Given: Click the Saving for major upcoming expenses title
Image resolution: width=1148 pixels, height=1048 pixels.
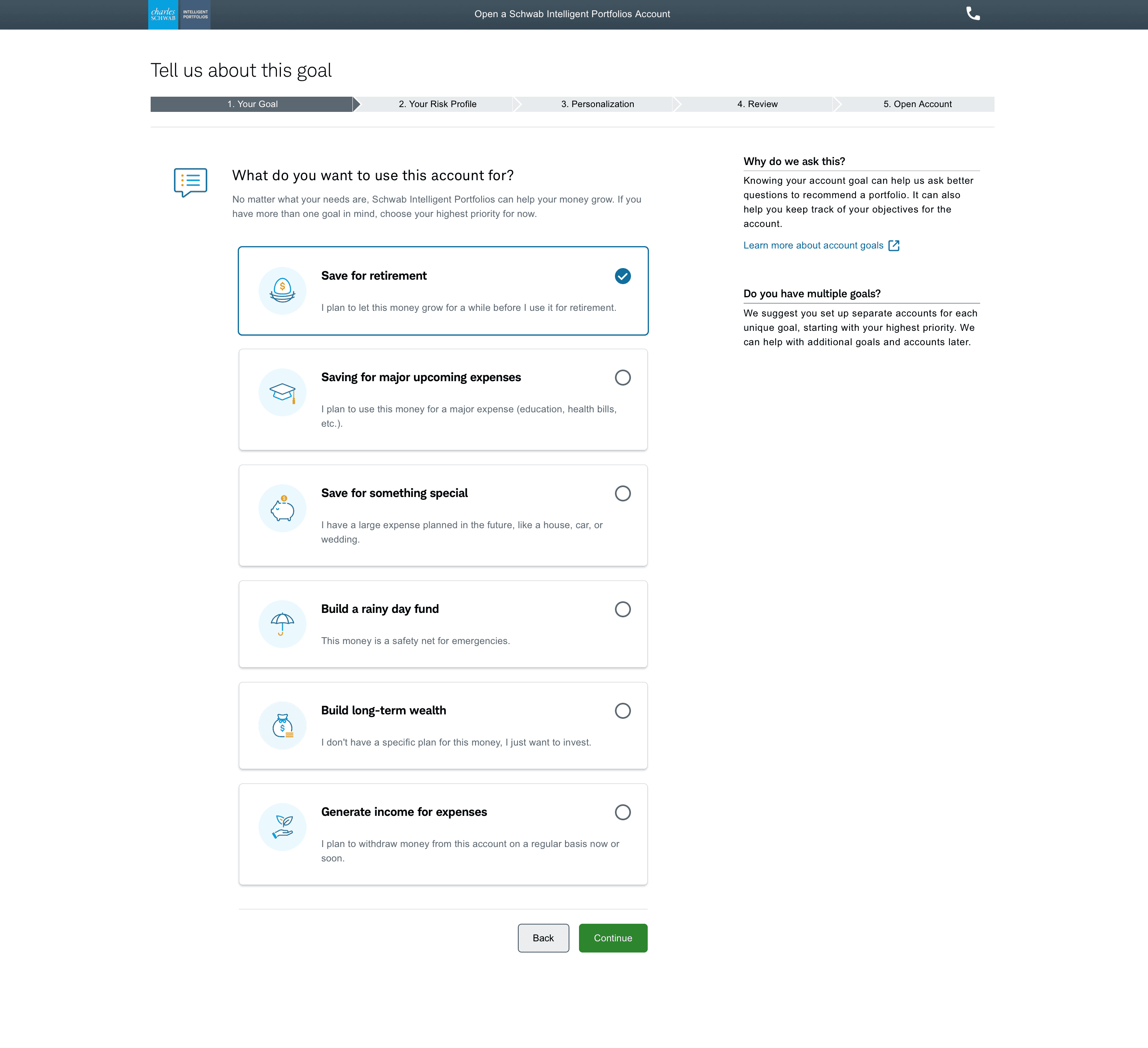Looking at the screenshot, I should pos(421,378).
